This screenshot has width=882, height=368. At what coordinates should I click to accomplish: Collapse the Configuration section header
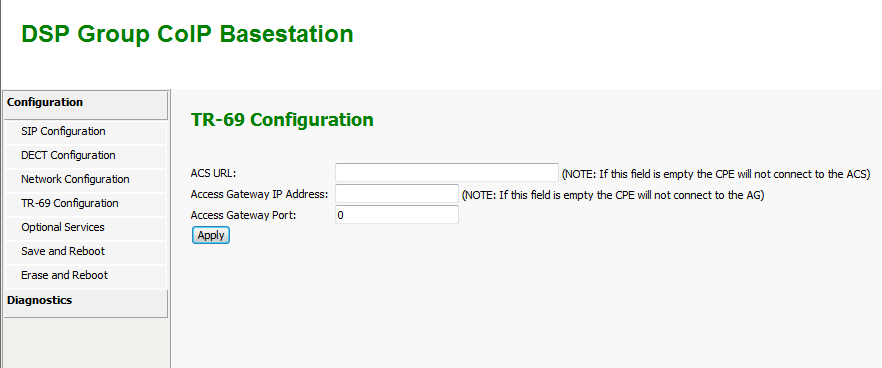[x=86, y=105]
